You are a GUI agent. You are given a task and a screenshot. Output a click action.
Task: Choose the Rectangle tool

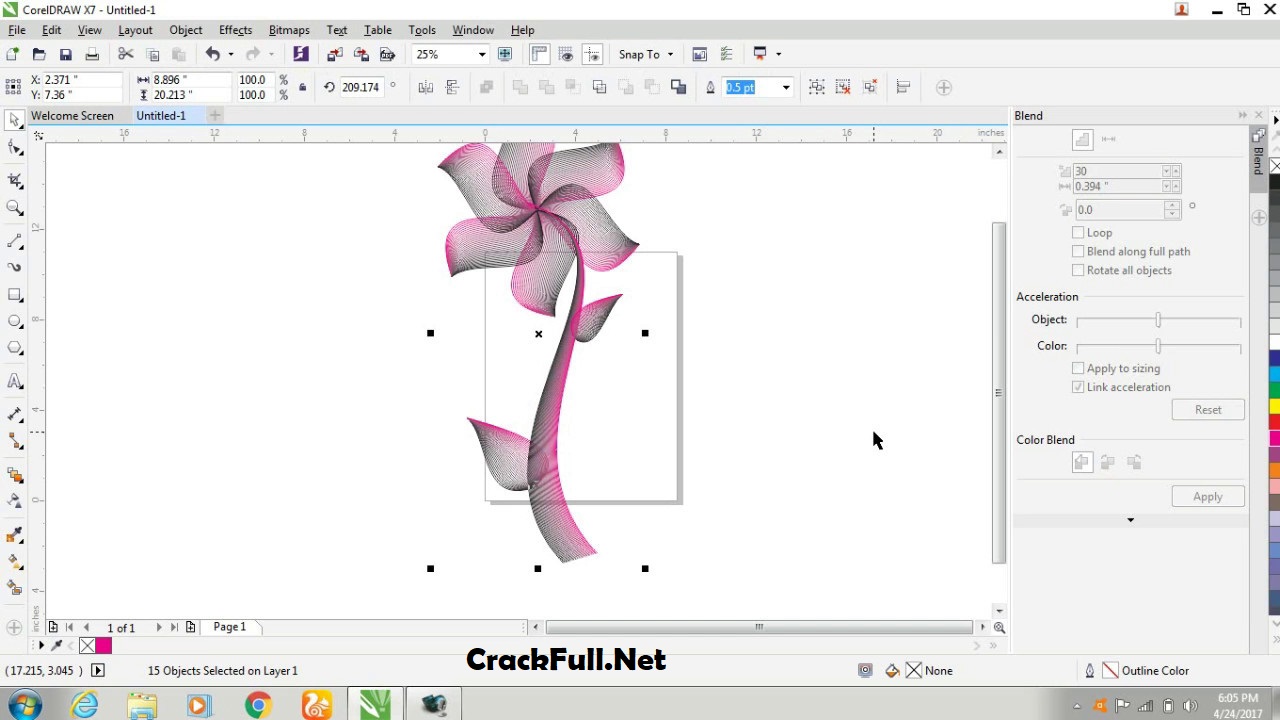[15, 295]
